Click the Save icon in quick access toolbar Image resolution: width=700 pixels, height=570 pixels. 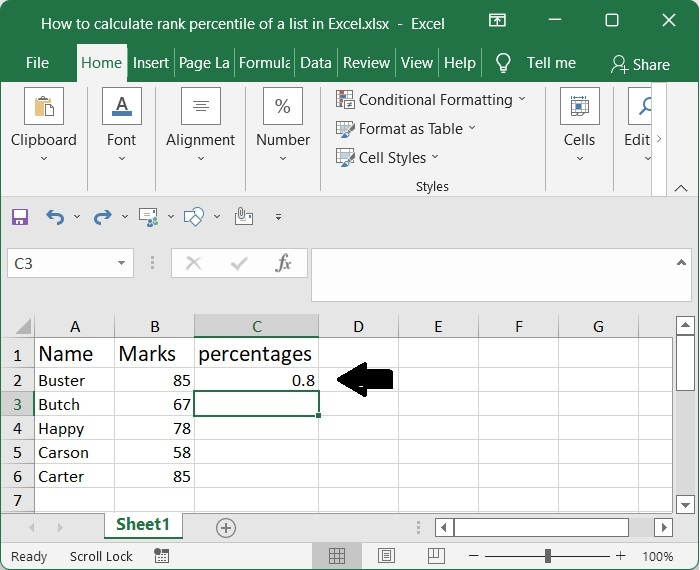(x=20, y=217)
